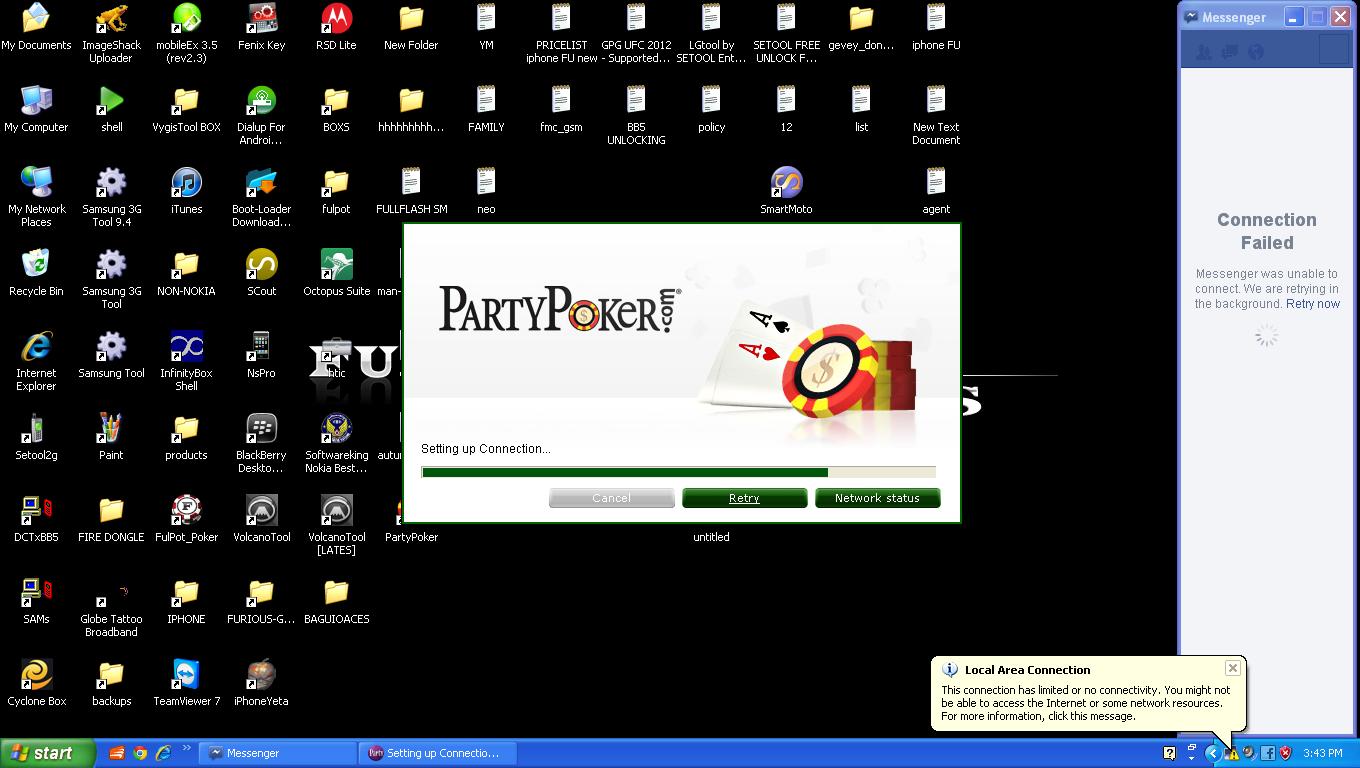Image resolution: width=1360 pixels, height=768 pixels.
Task: Click the PartyPoker.com logo in the dialog
Action: click(560, 309)
